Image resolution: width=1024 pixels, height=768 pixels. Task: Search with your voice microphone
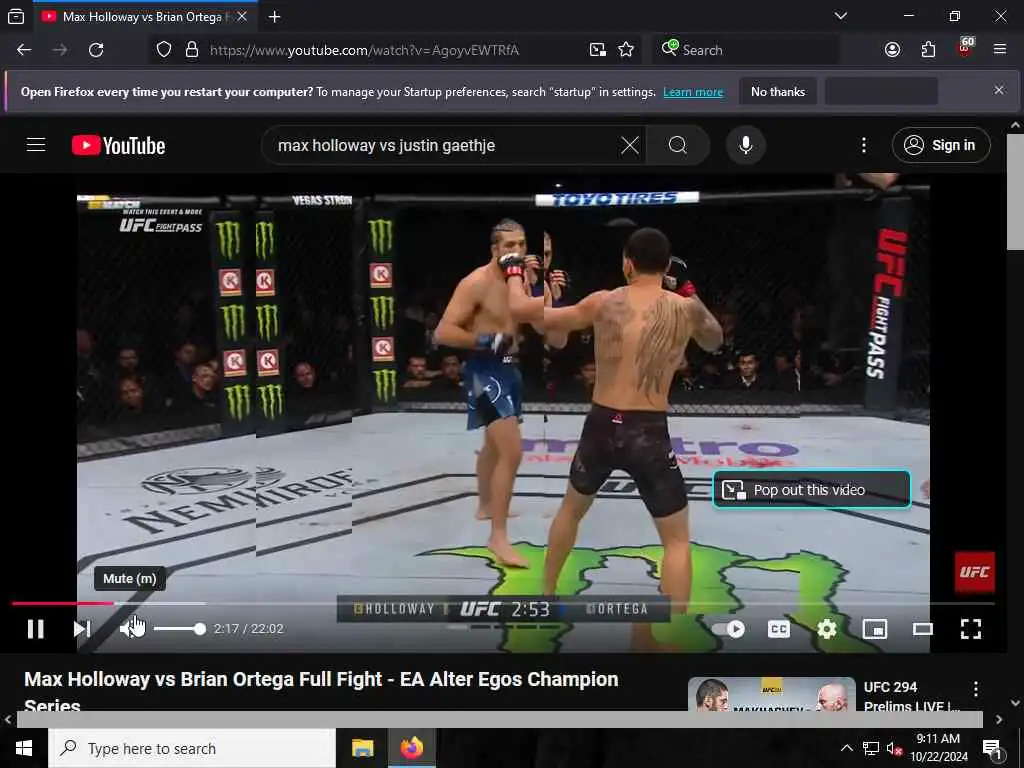click(x=746, y=145)
